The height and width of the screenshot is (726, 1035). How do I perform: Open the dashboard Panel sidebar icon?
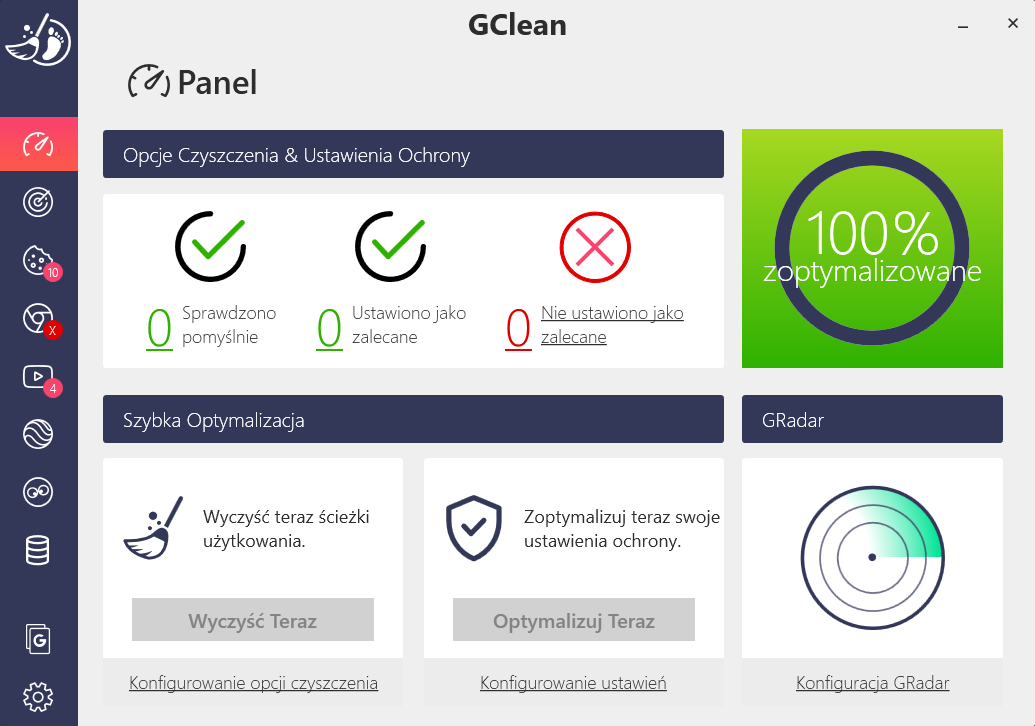pos(38,144)
